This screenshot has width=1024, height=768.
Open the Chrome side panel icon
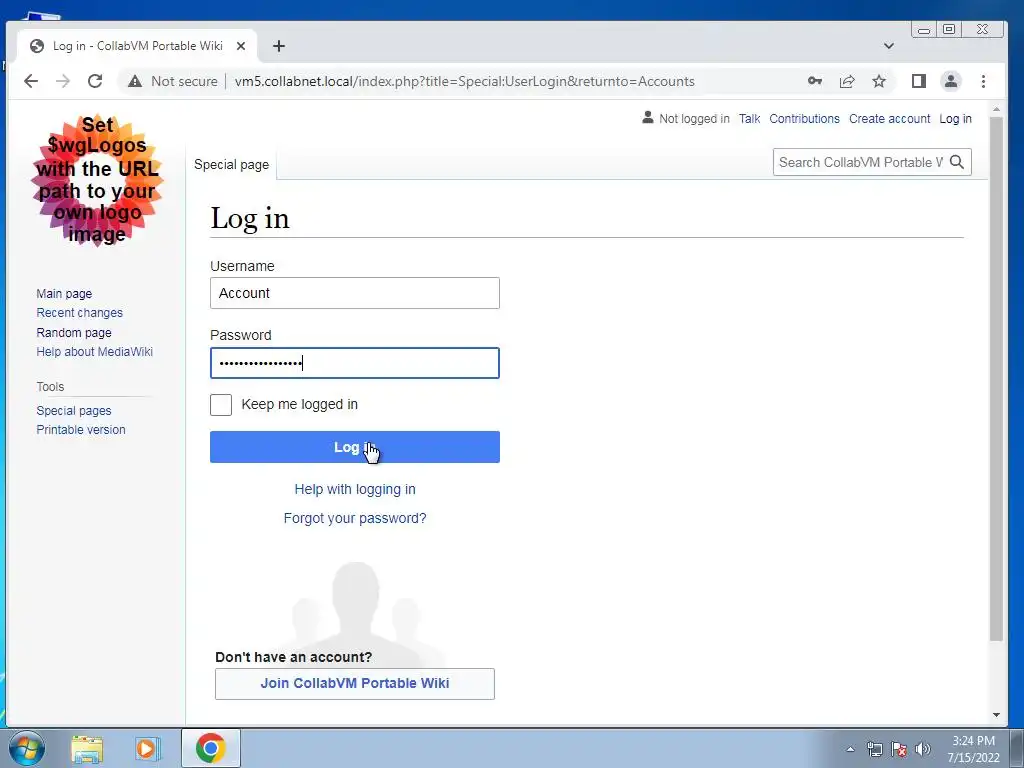[x=919, y=81]
